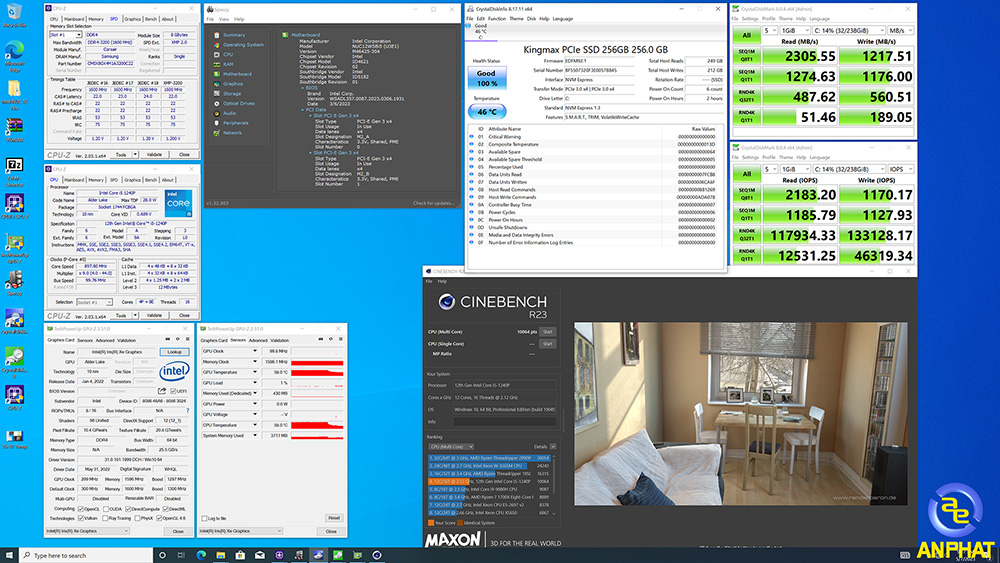Select Graphics section in Speccy sidebar
1000x563 pixels.
(x=233, y=84)
